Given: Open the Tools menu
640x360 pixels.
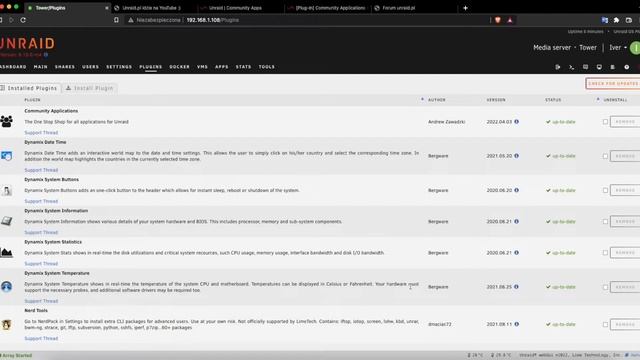Looking at the screenshot, I should pos(267,67).
